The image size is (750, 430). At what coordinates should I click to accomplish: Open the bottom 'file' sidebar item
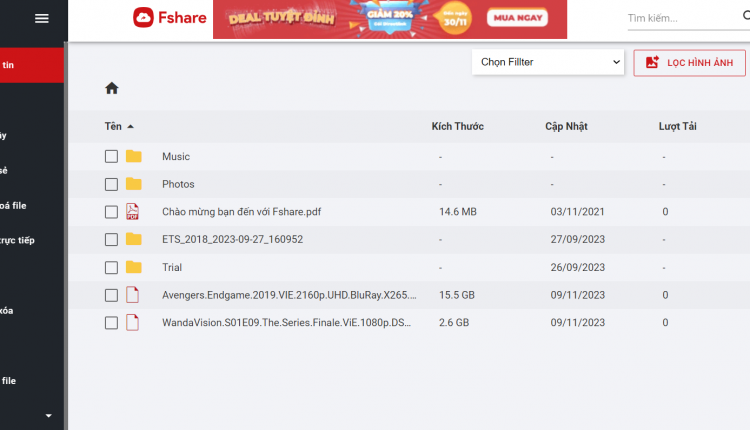[x=9, y=381]
